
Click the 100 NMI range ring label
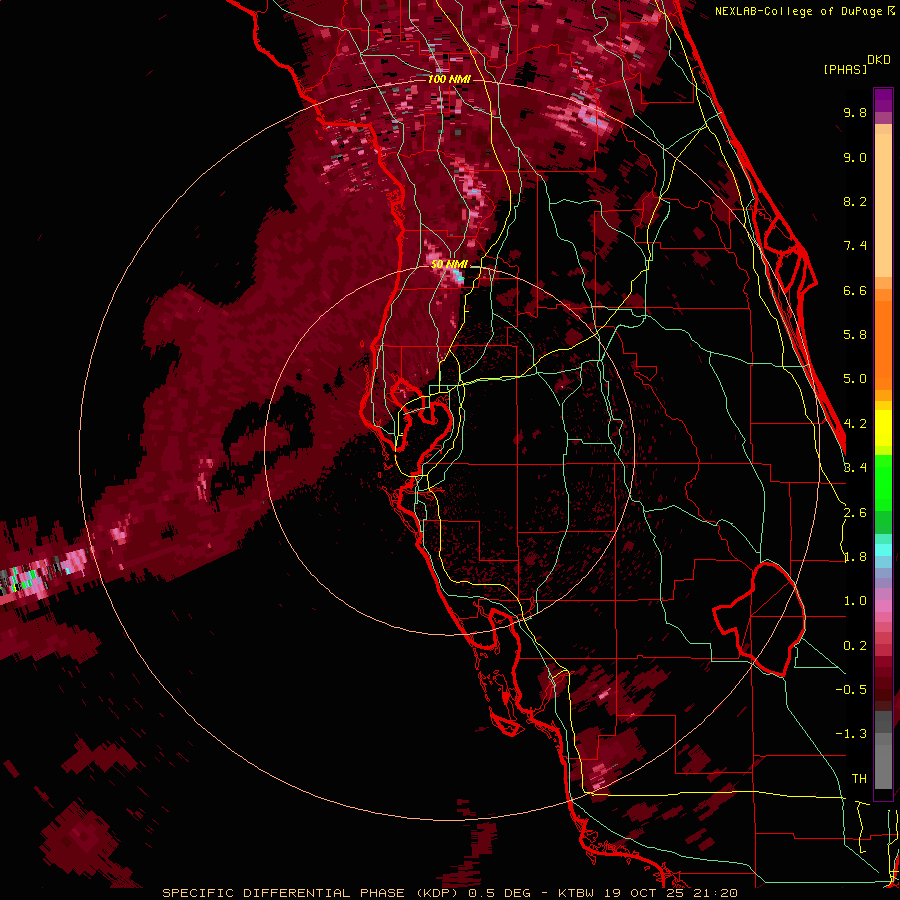[449, 79]
